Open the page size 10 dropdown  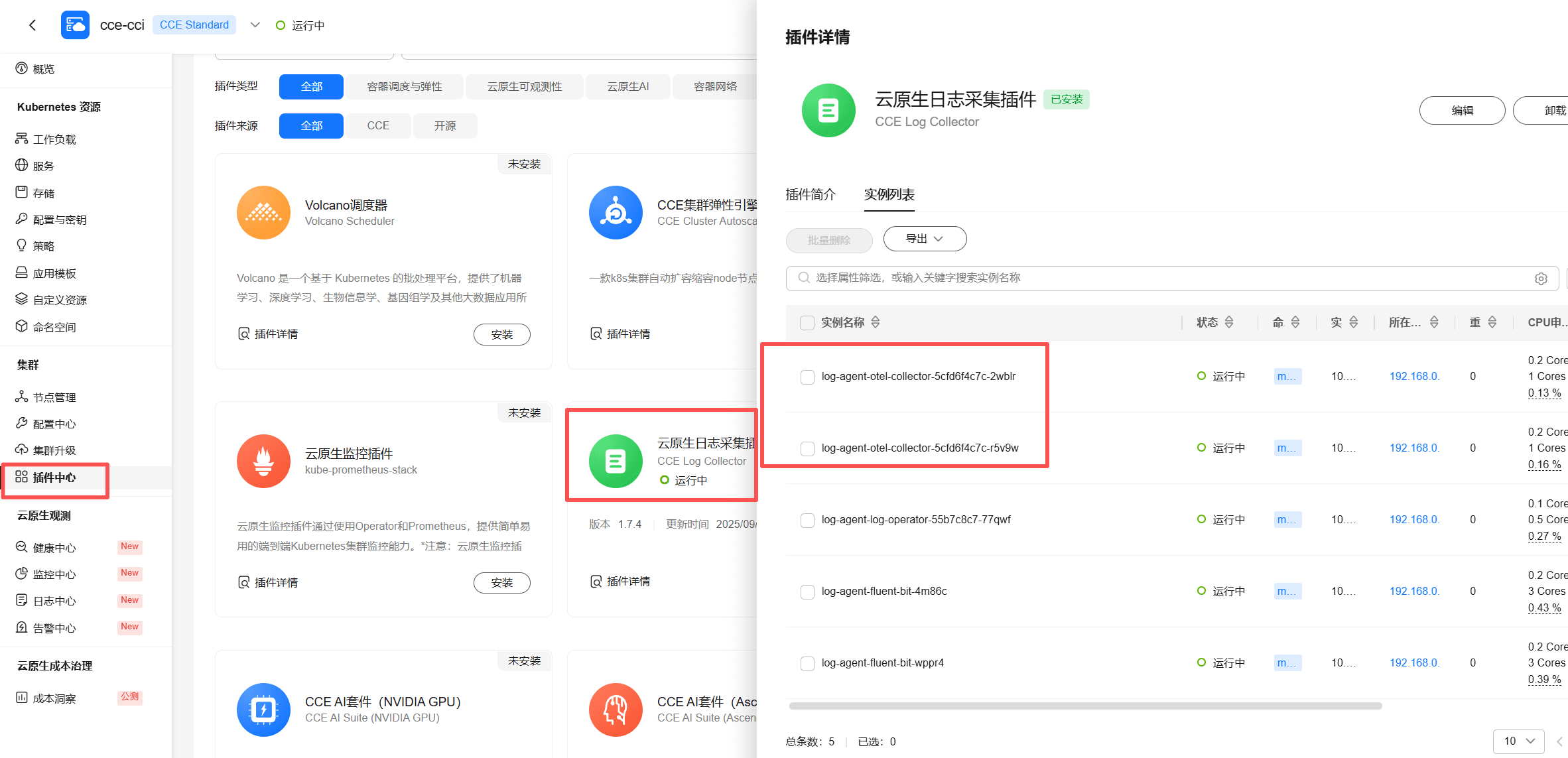pyautogui.click(x=1518, y=741)
